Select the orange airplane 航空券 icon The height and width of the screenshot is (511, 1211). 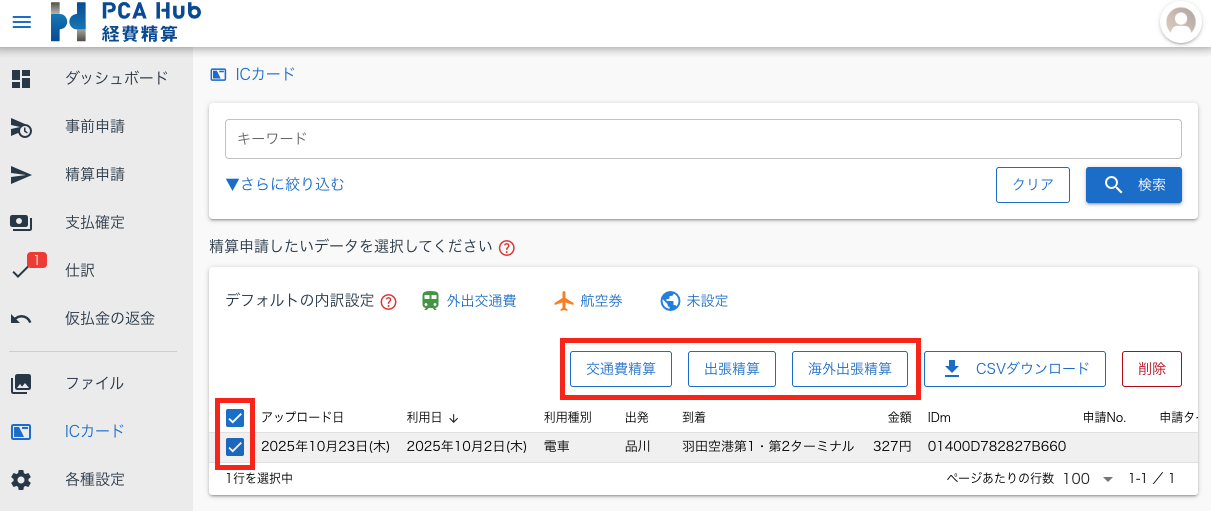564,301
